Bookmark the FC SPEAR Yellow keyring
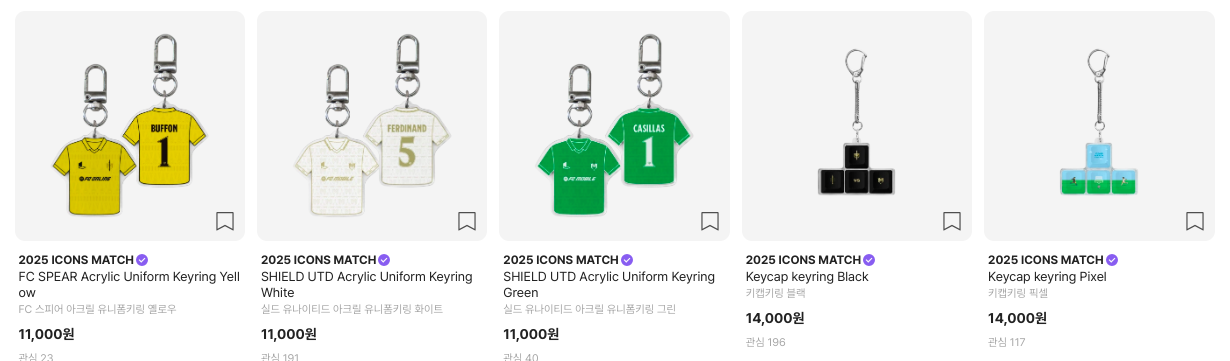 (x=225, y=221)
